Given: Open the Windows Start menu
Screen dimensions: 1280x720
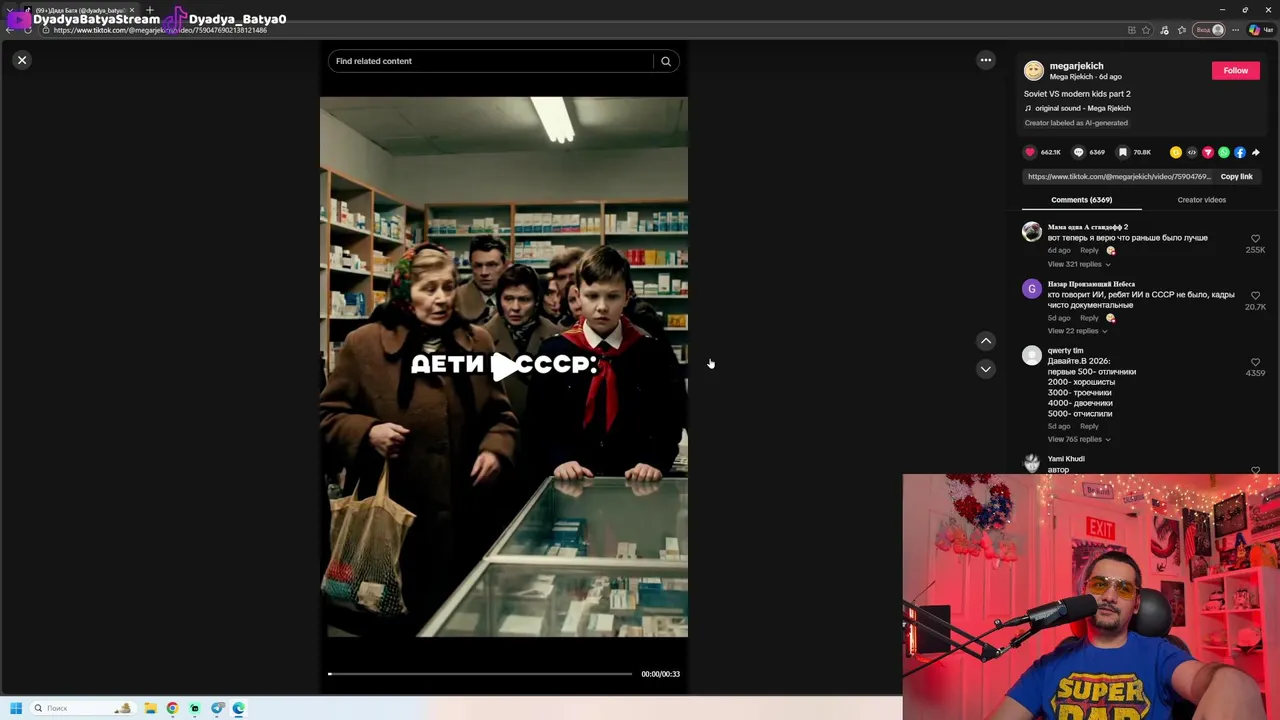Looking at the screenshot, I should click(16, 708).
